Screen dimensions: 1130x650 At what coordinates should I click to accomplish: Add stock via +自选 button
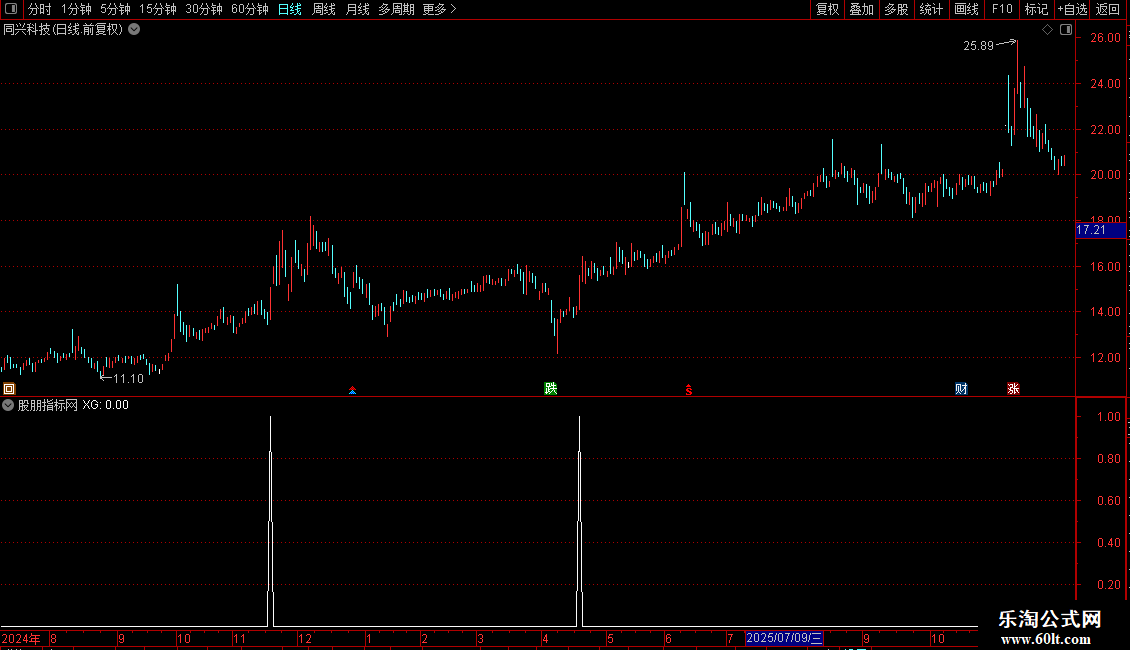coord(1072,9)
